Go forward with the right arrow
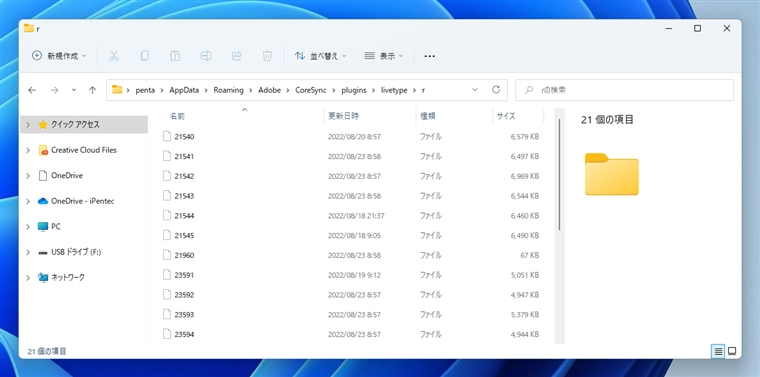Screen dimensions: 760x377 pos(54,90)
